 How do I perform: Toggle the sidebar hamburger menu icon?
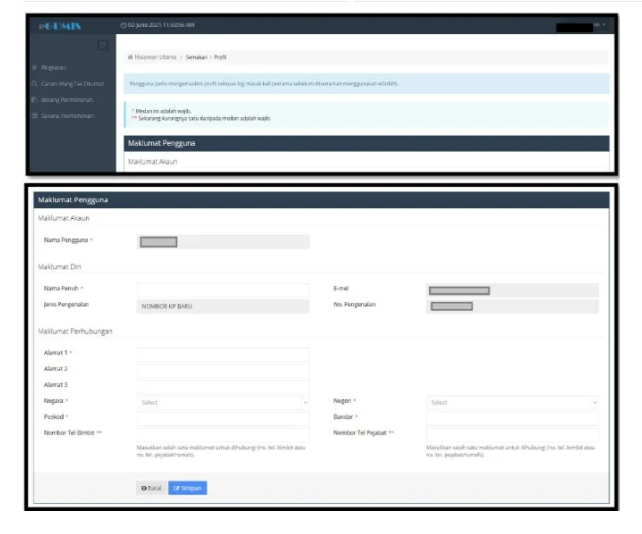(x=103, y=45)
